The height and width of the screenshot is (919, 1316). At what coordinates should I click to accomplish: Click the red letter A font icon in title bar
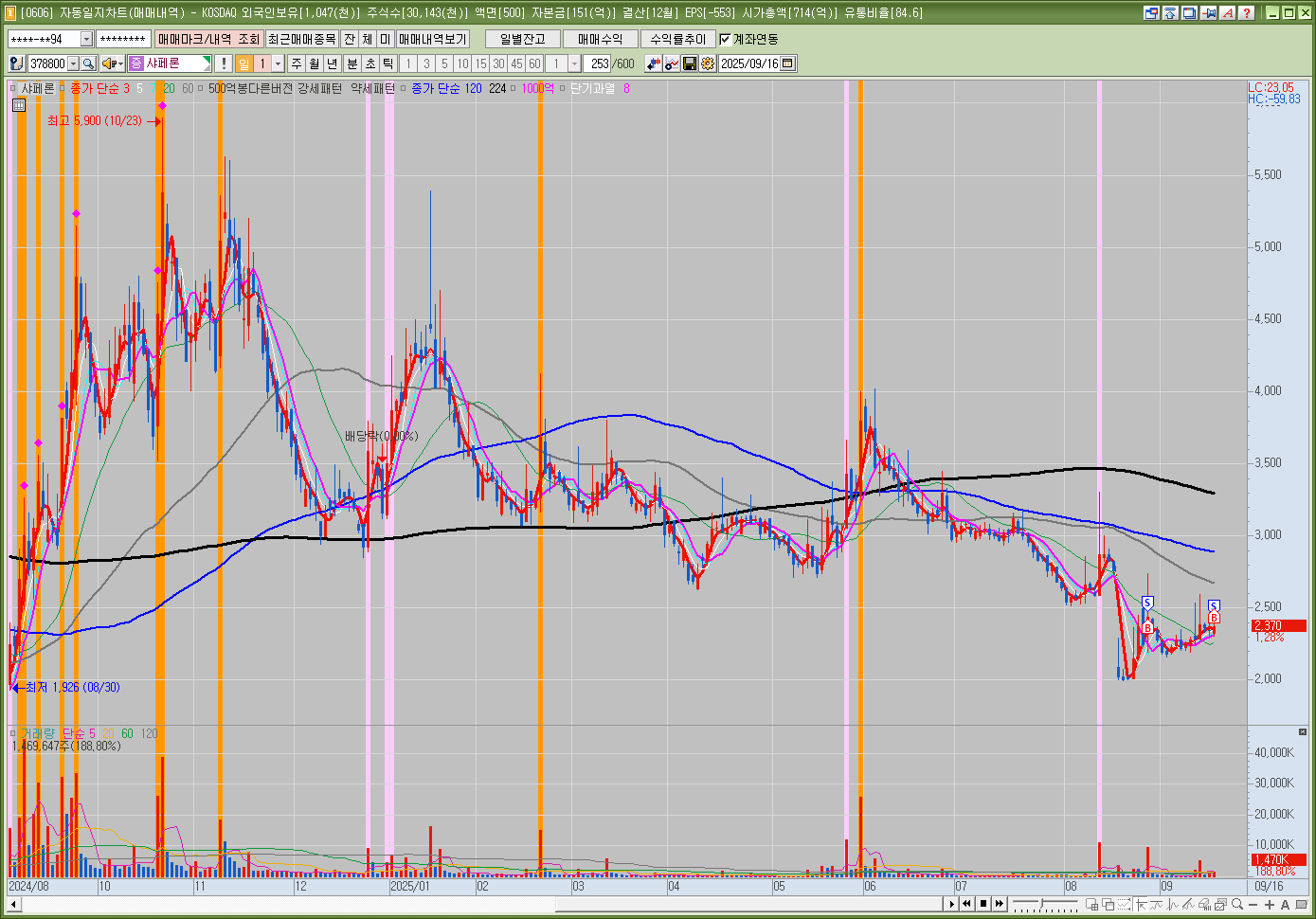tap(1228, 12)
